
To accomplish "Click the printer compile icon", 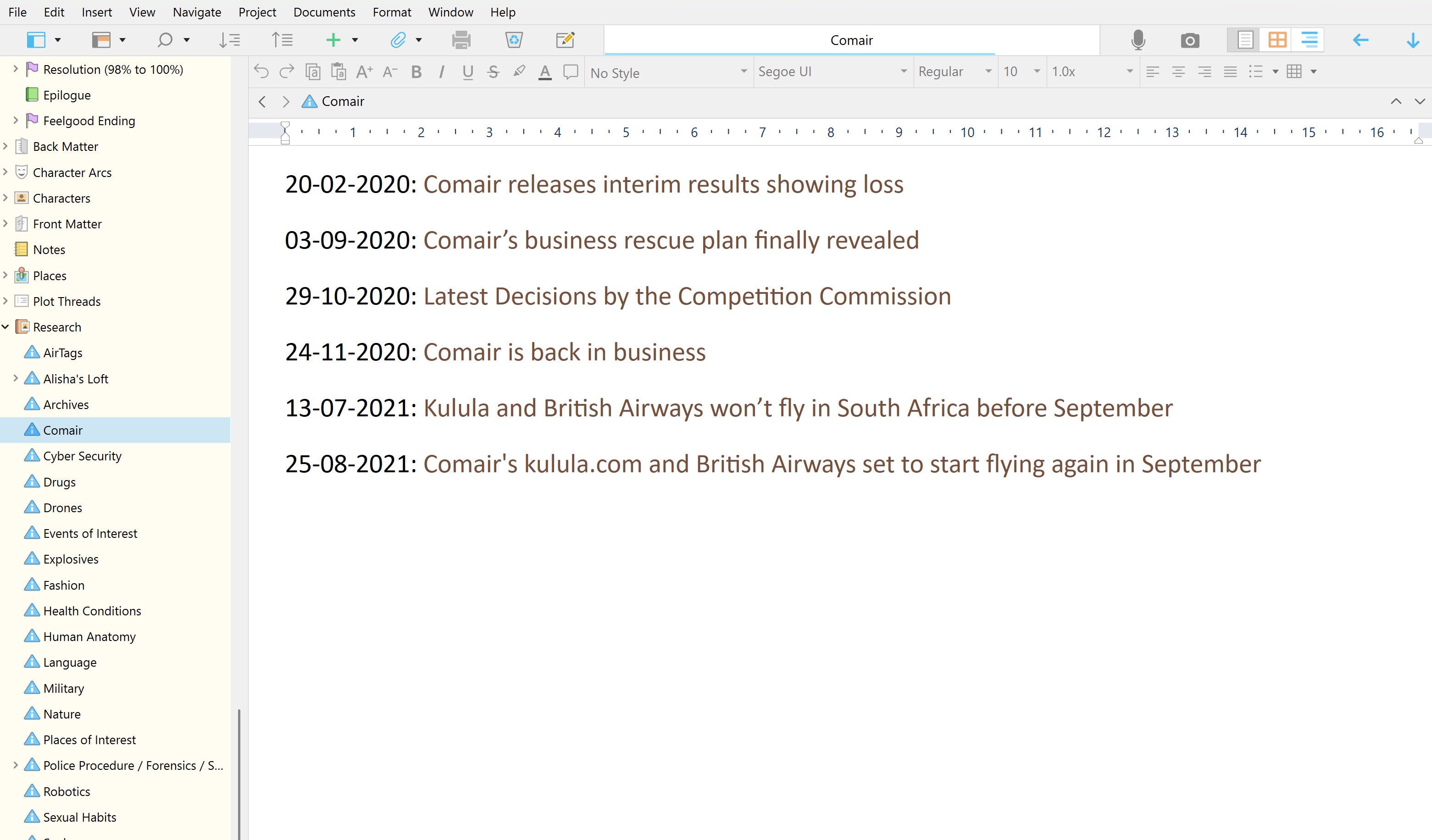I will (x=461, y=40).
